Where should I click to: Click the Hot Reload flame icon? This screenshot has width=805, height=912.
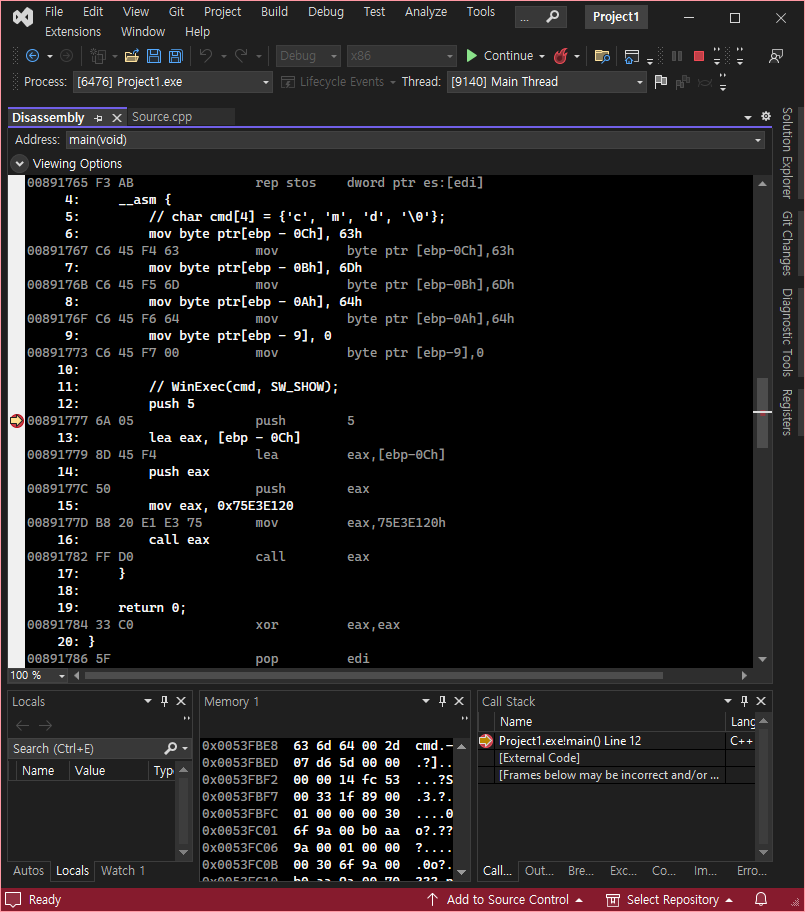(561, 56)
